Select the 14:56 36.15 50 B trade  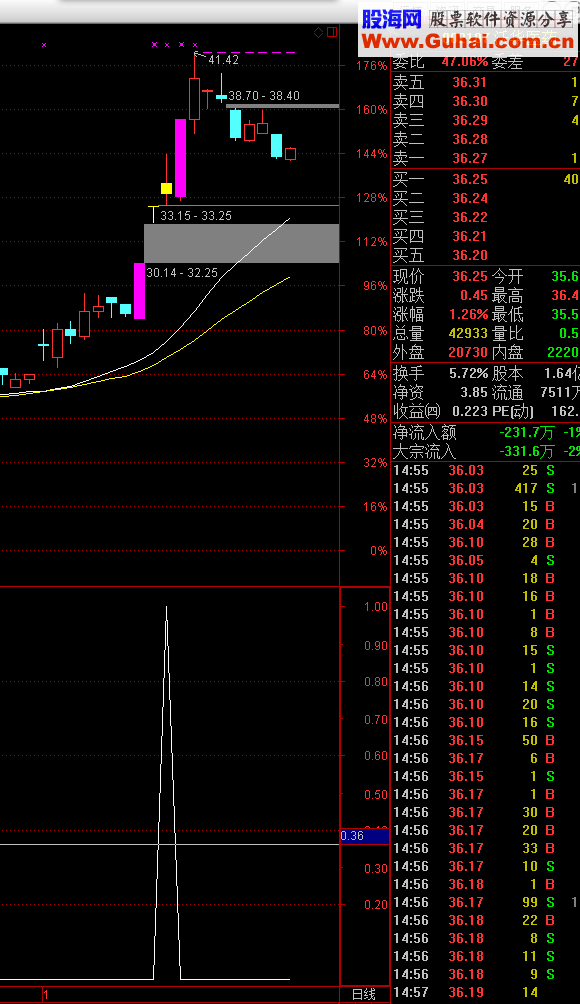tap(485, 740)
